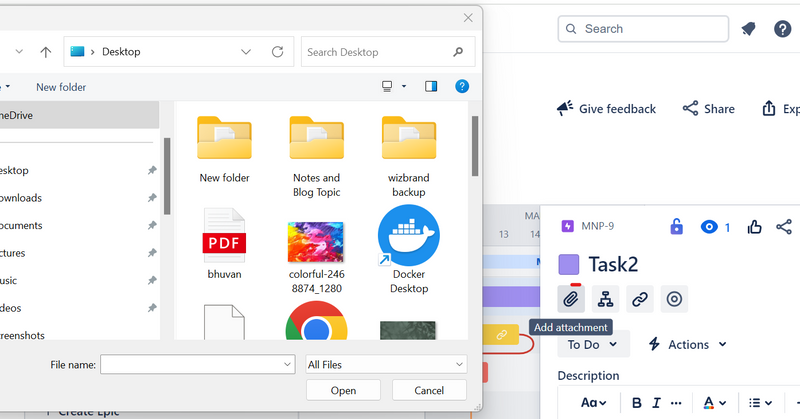Refresh the Desktop folder listing
The height and width of the screenshot is (419, 800).
[277, 52]
